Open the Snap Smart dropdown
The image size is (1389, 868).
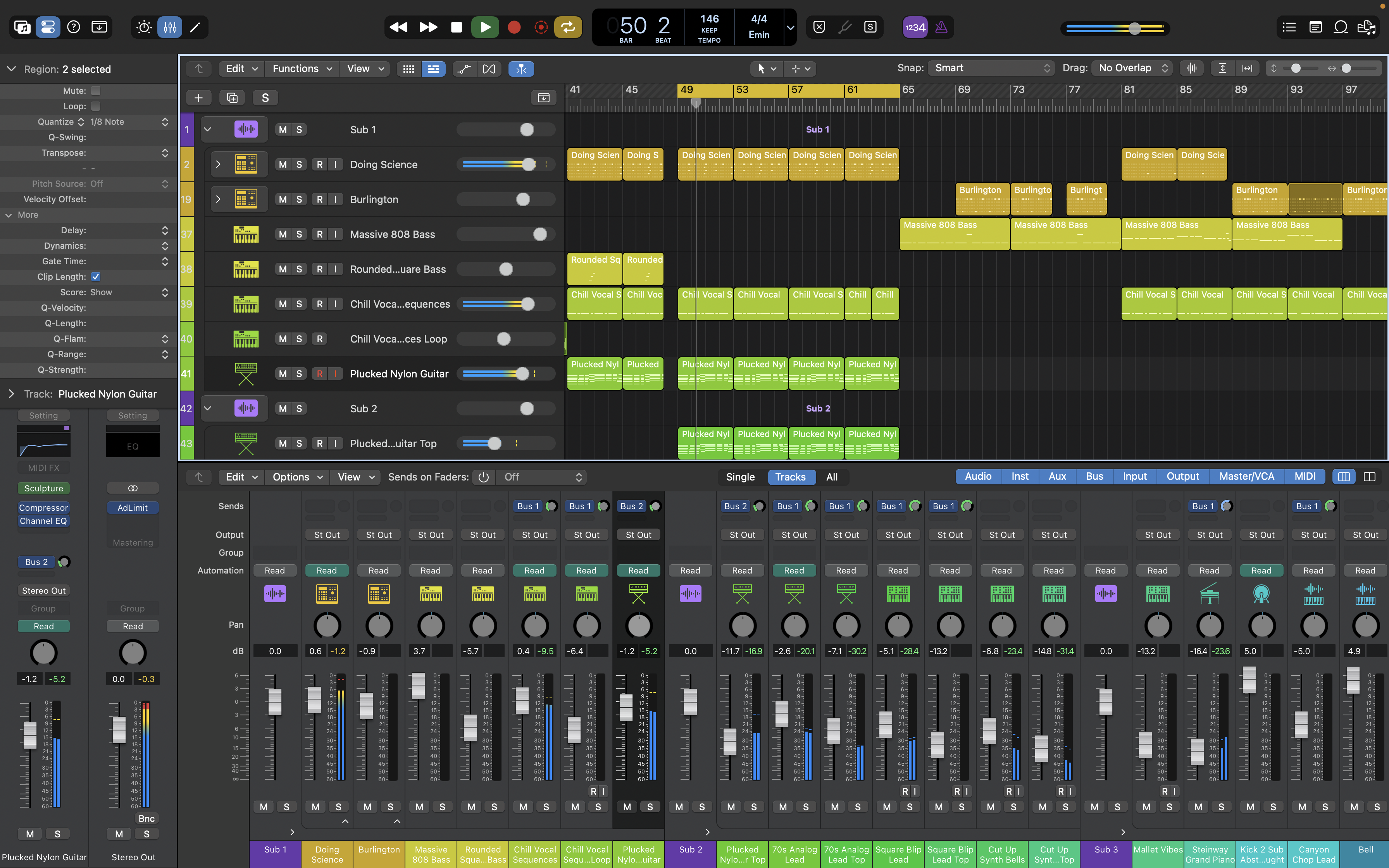991,68
